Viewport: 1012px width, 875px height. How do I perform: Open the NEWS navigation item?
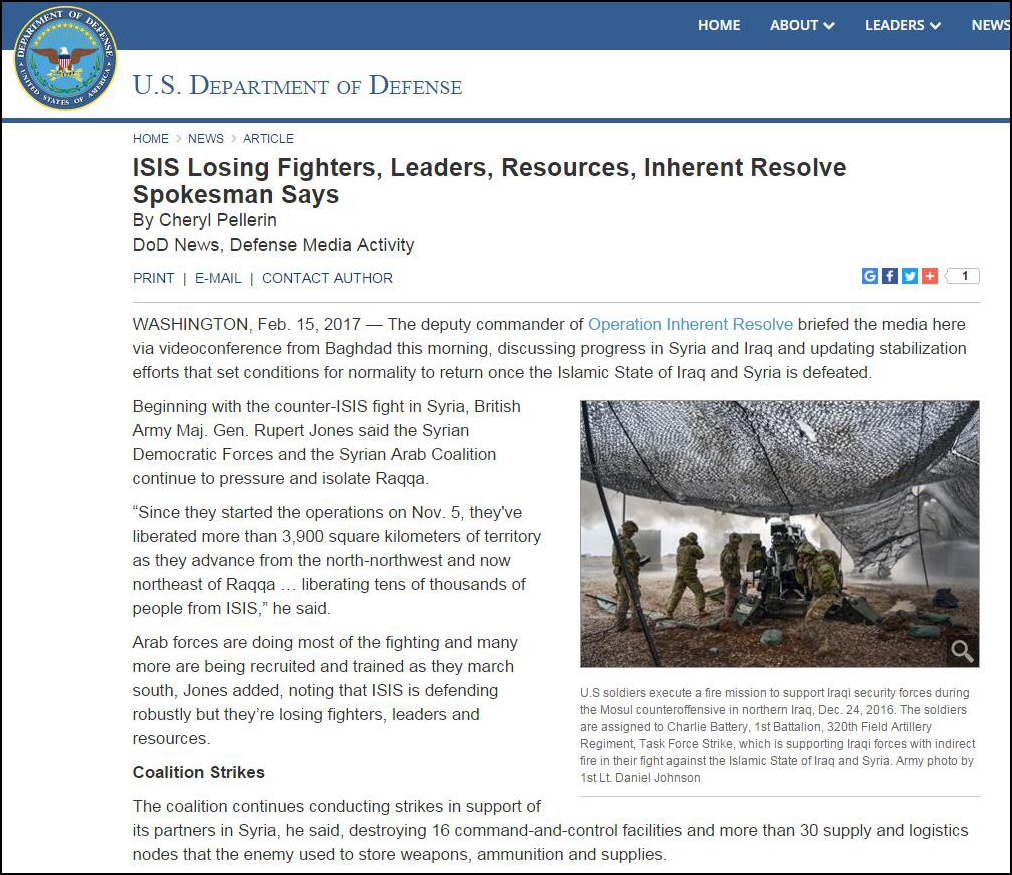click(x=991, y=25)
